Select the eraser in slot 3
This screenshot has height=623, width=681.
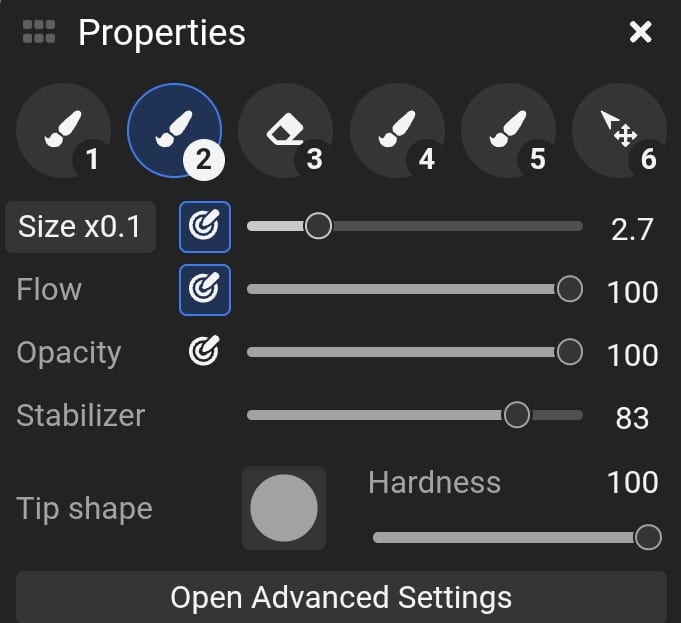(286, 131)
